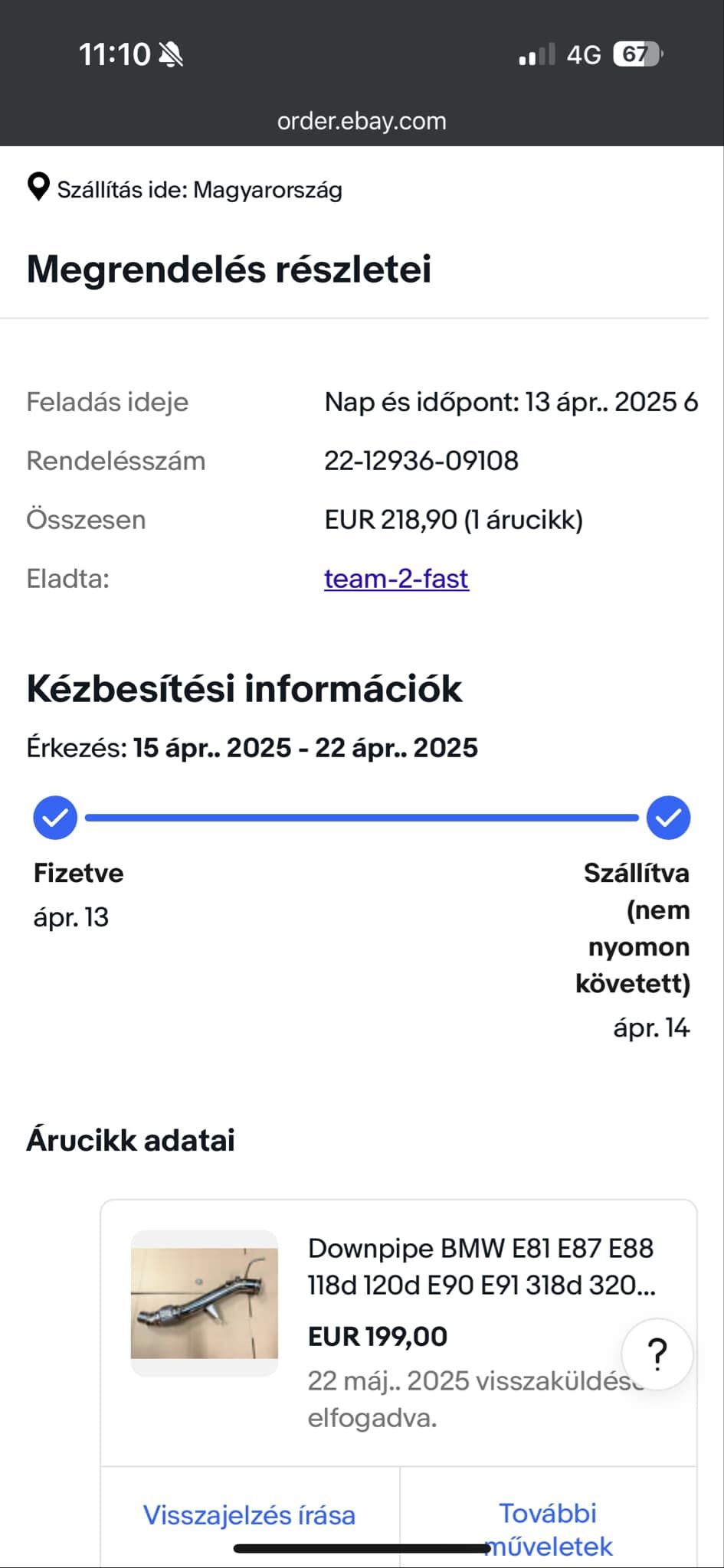Tap the cellular signal bars icon
Screen dimensions: 724x1568
536,54
